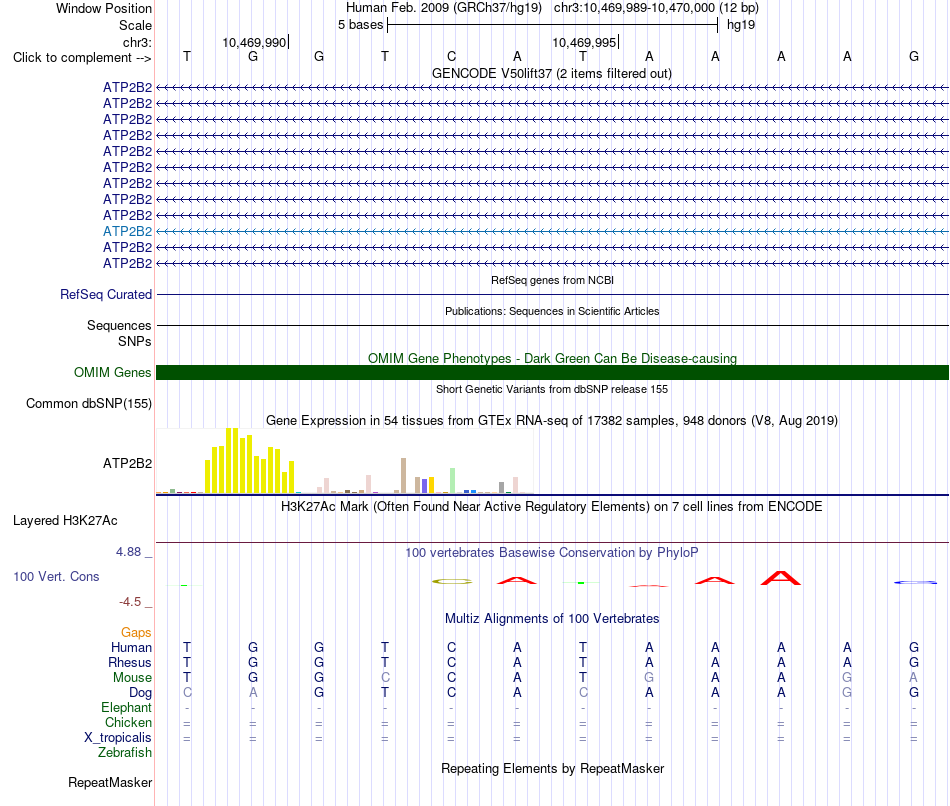Viewport: 950px width, 806px height.
Task: Click the Short Genetic Variants dbSNP title
Action: coord(552,389)
